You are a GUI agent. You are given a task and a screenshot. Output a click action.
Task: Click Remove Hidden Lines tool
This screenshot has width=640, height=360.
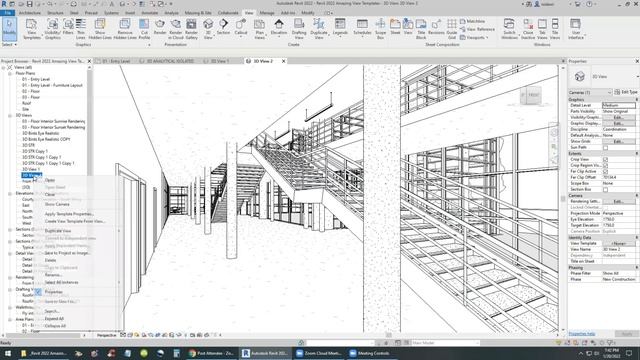(125, 29)
